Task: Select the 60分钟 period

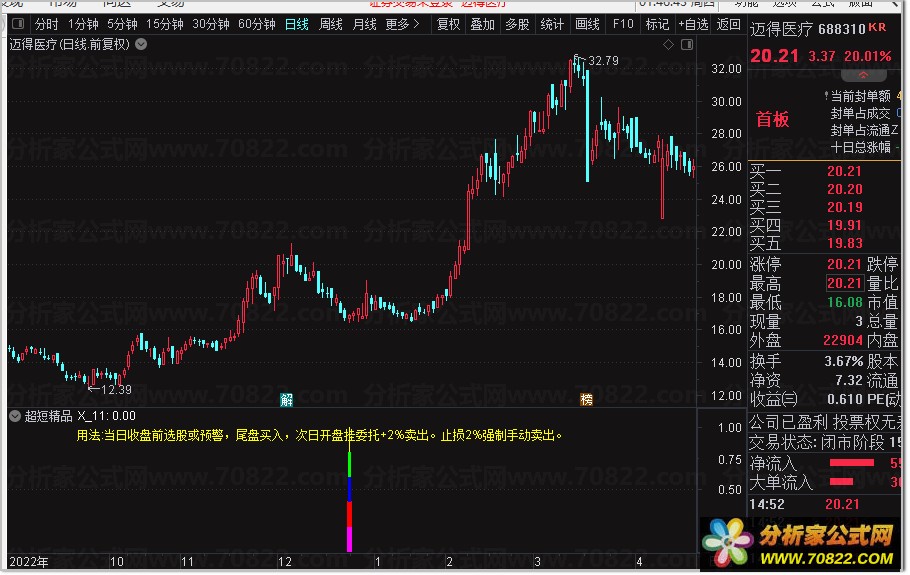Action: click(257, 24)
